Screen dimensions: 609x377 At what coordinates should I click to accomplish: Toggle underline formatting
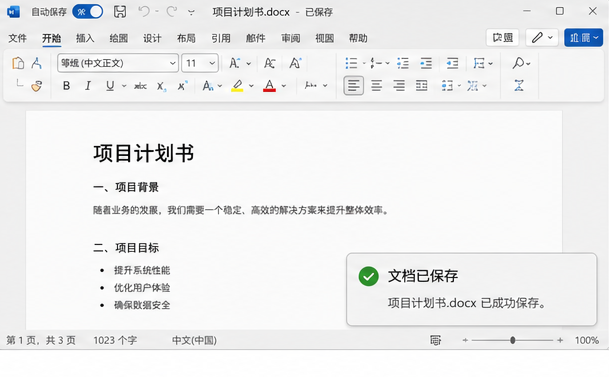tap(110, 86)
